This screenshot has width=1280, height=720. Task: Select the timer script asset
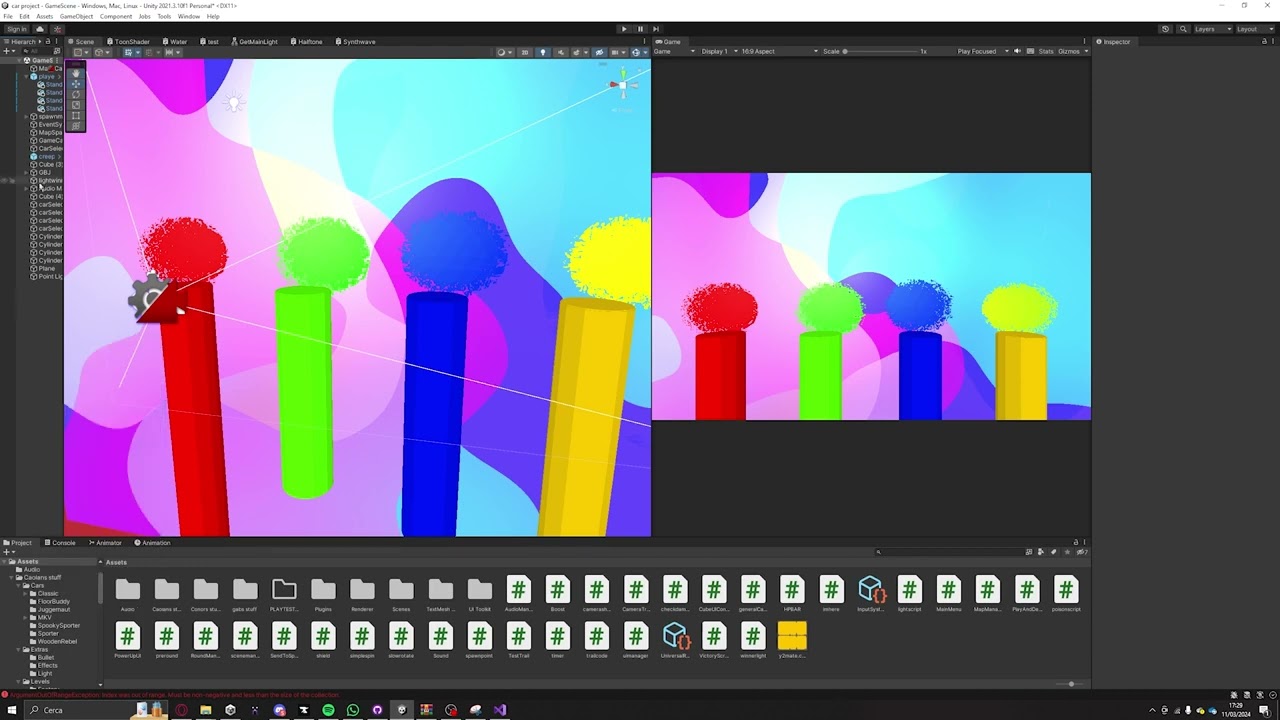[557, 640]
